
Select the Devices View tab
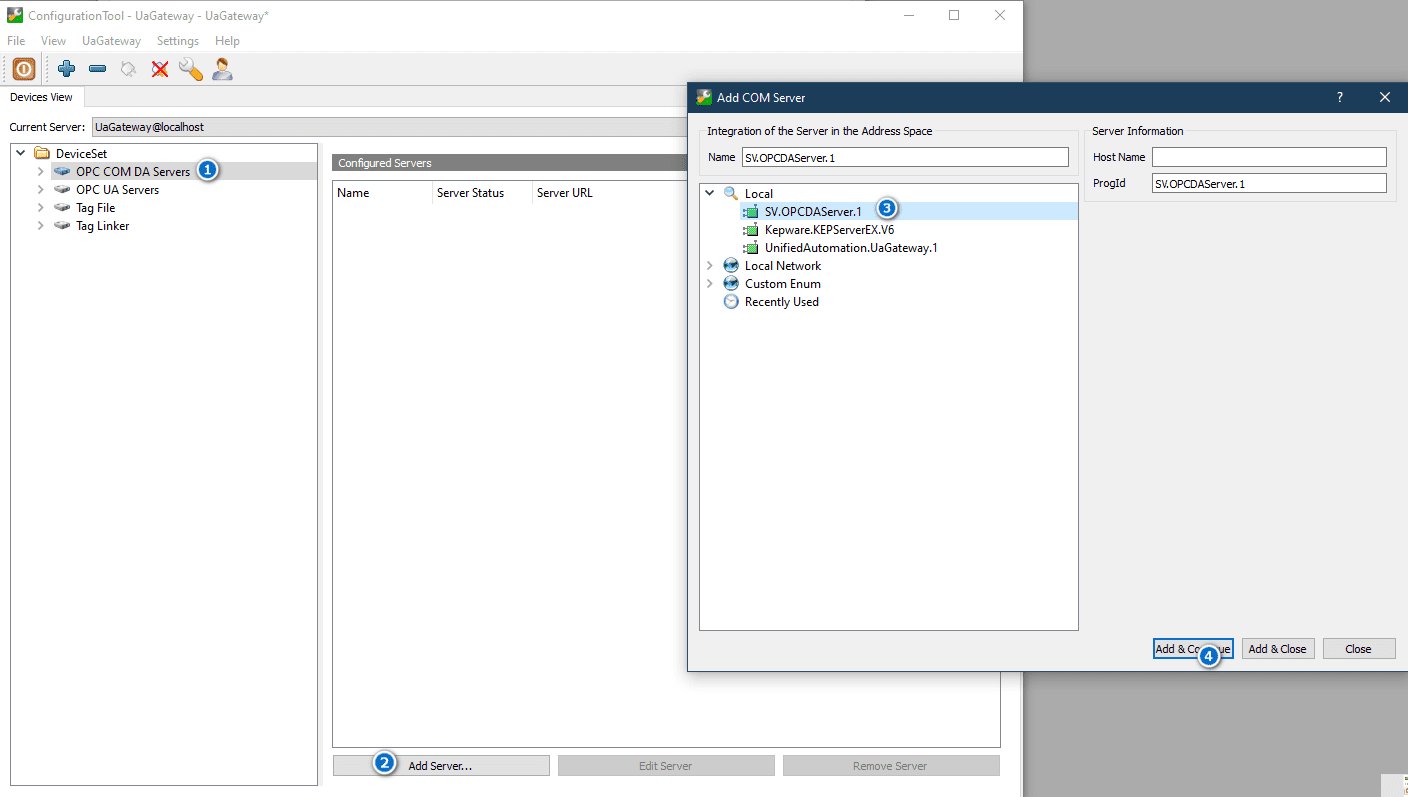[42, 97]
